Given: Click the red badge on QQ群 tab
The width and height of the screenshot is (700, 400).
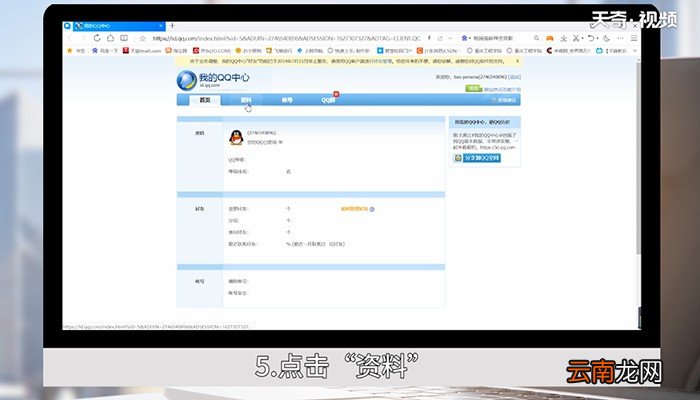Looking at the screenshot, I should click(336, 94).
